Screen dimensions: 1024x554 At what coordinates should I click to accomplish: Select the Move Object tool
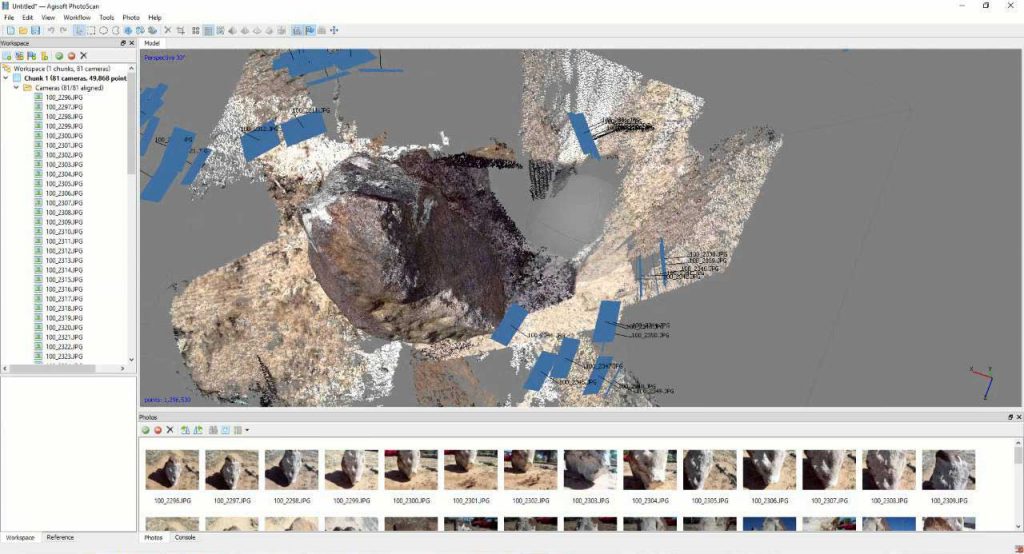pyautogui.click(x=128, y=30)
